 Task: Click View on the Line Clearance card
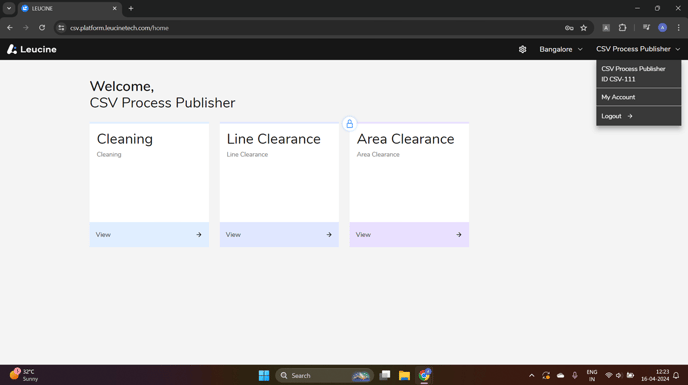pos(279,234)
